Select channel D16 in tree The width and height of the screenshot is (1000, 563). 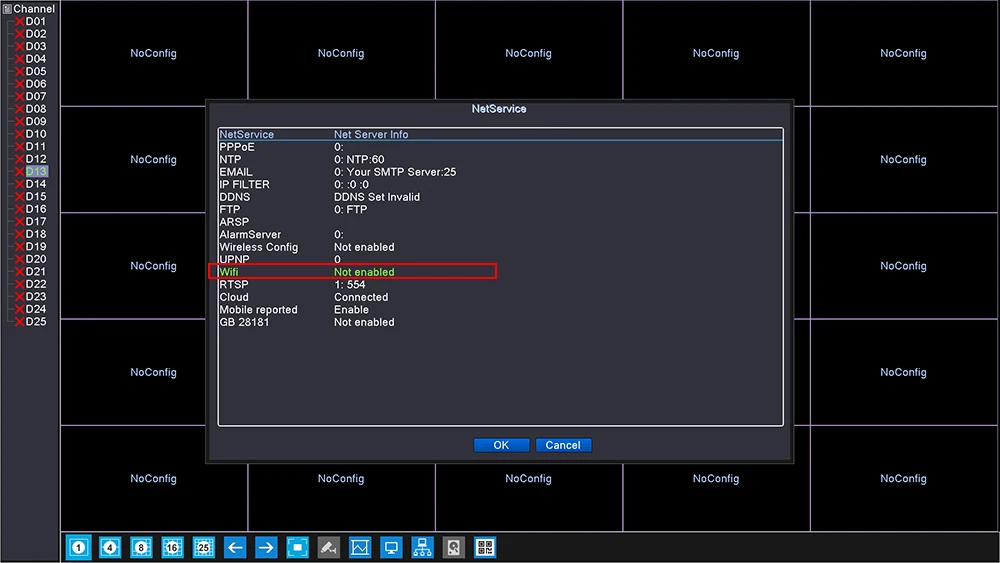click(x=36, y=208)
